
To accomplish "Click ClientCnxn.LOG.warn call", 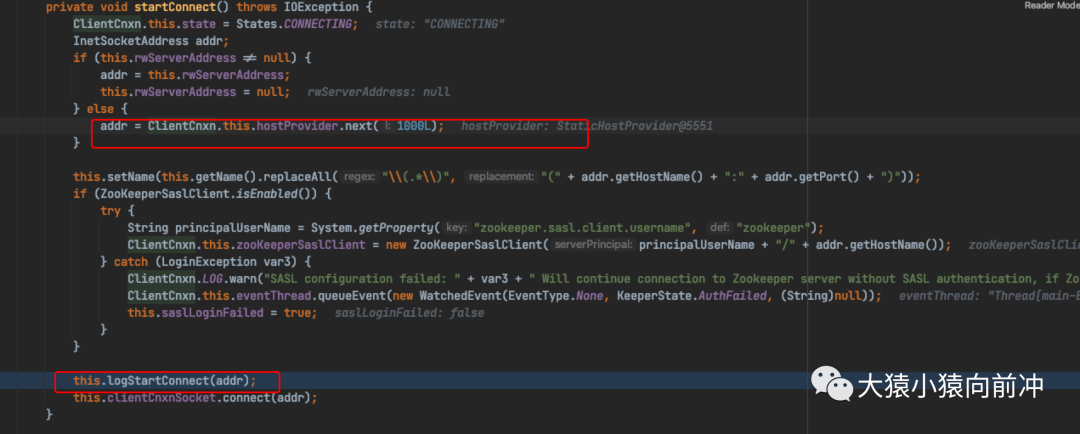I will coord(194,279).
